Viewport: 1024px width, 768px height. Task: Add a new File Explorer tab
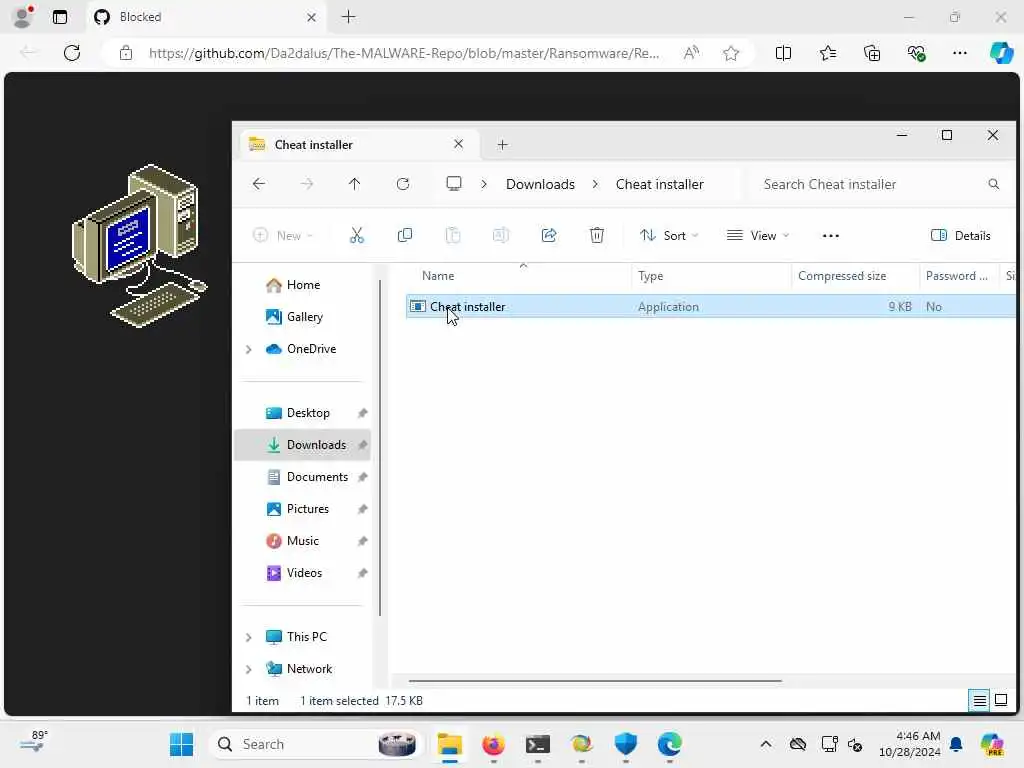[x=502, y=145]
